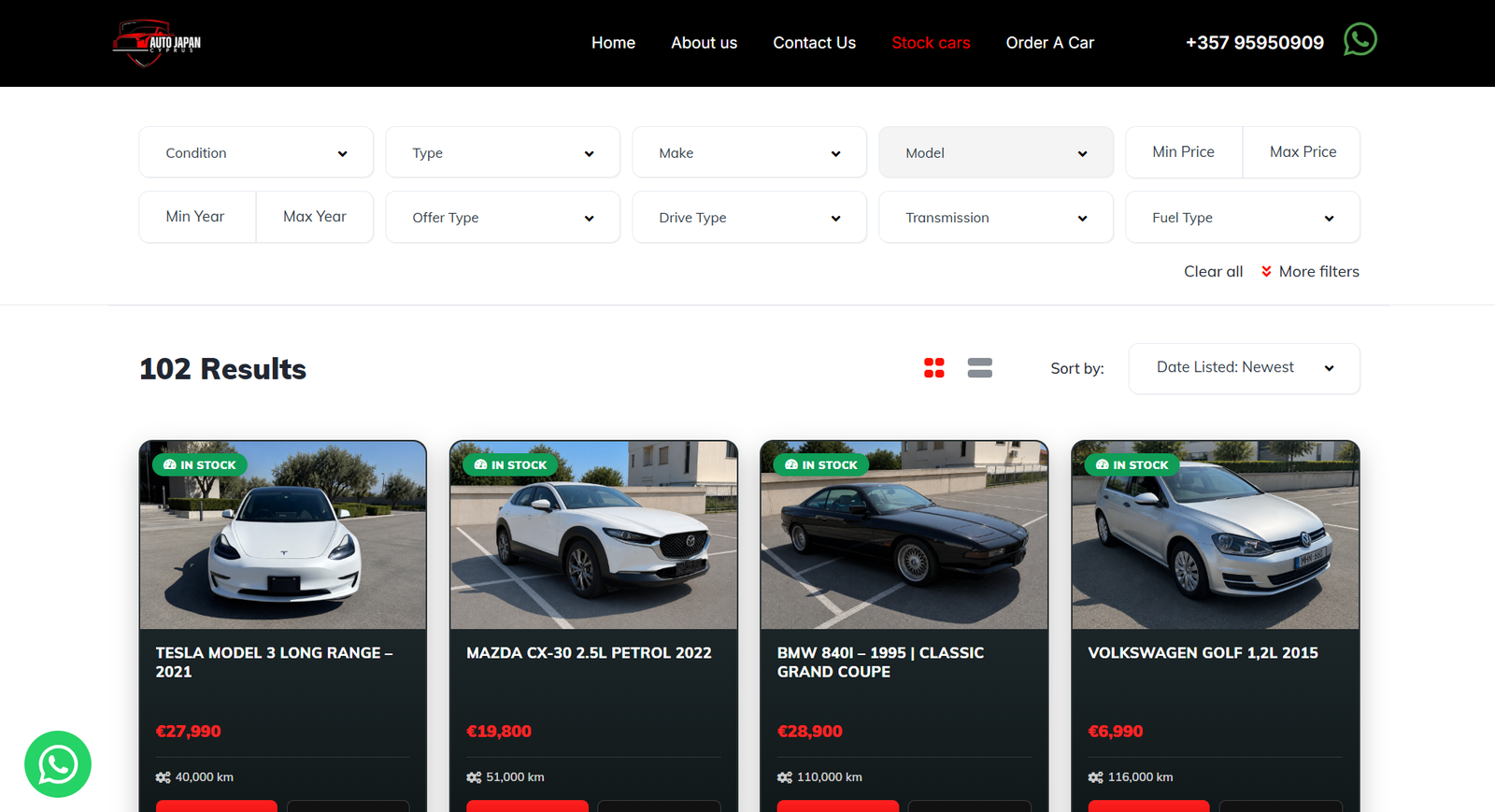The image size is (1495, 812).
Task: Click Clear all filters
Action: (1213, 272)
